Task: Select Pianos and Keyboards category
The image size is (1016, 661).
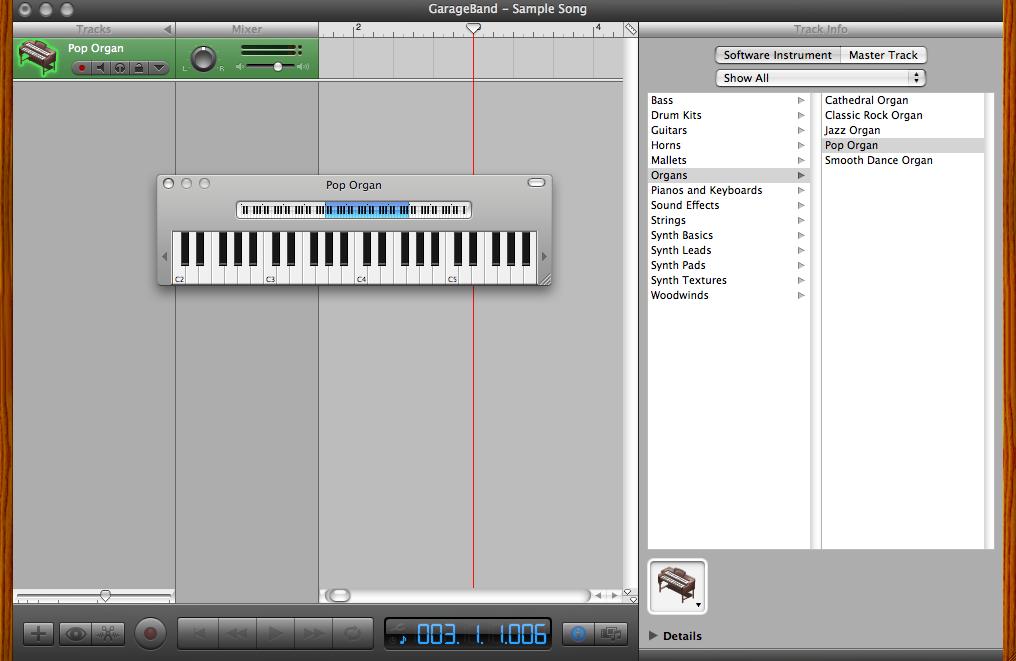Action: 729,190
